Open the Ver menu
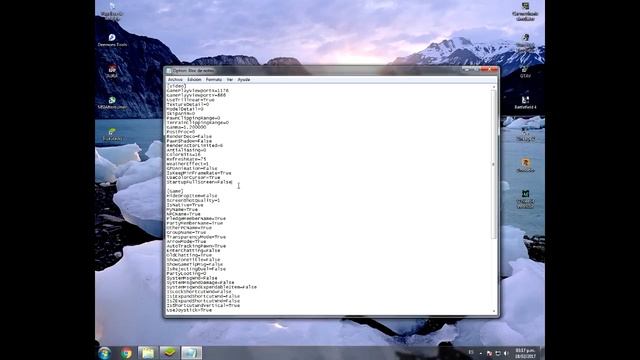640x360 pixels. pos(230,80)
